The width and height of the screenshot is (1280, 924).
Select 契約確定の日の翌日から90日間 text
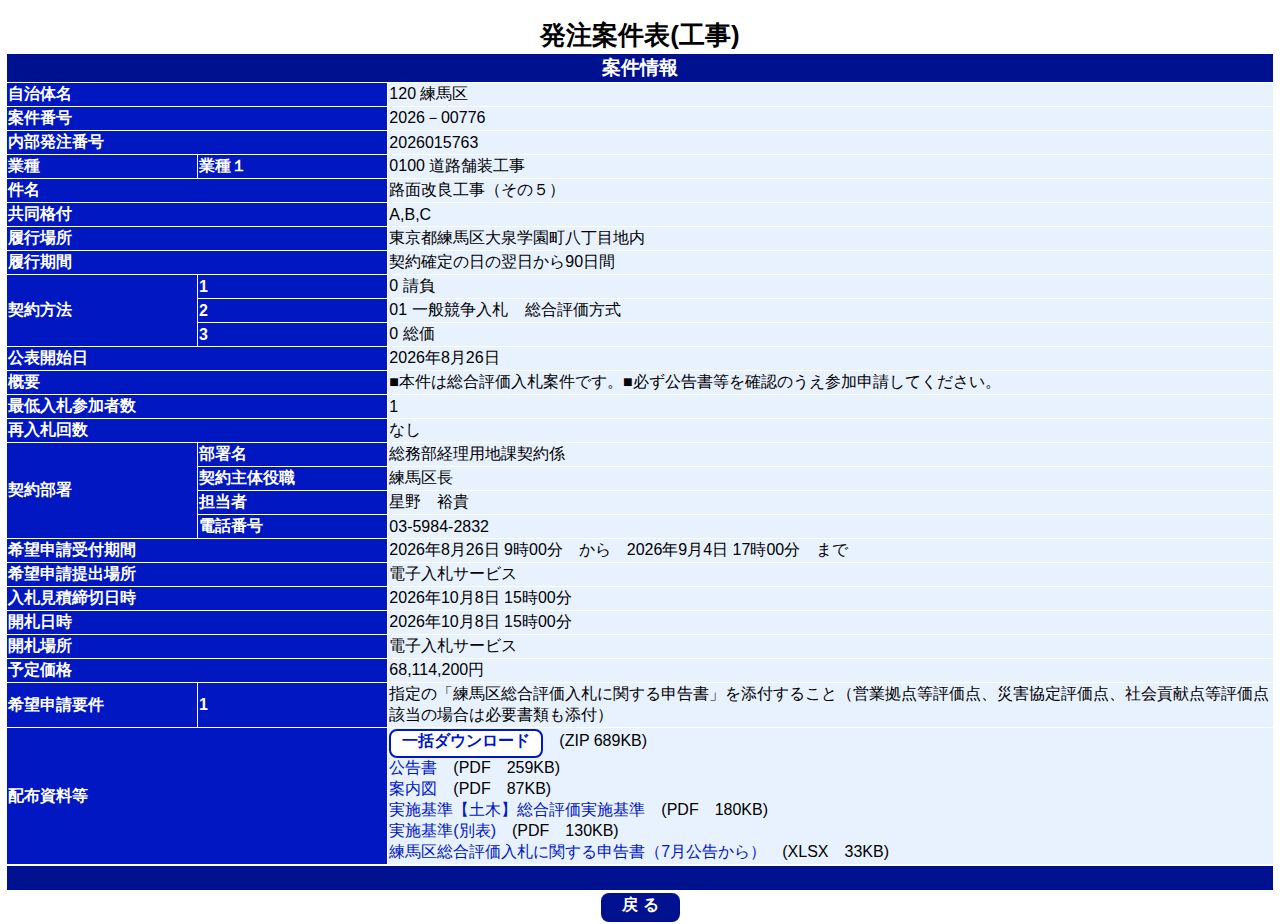click(x=501, y=262)
